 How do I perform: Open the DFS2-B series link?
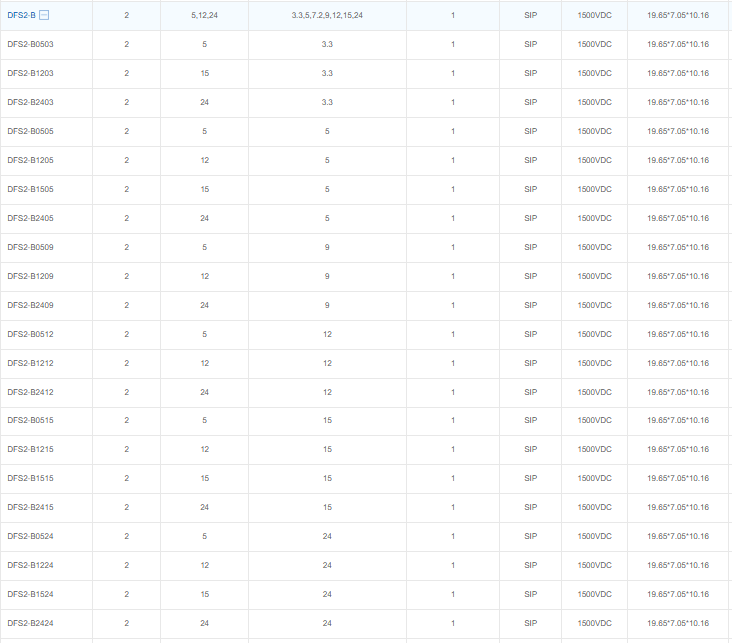21,15
